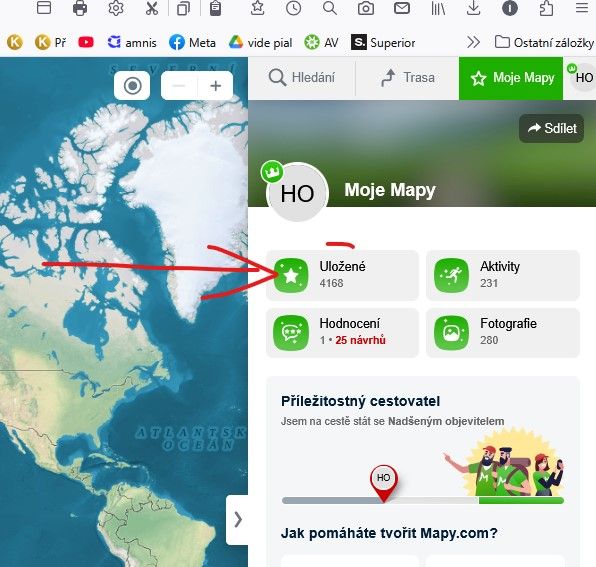Viewport: 596px width, 567px height.
Task: Open the Hodnocení reviews tile
Action: (342, 333)
